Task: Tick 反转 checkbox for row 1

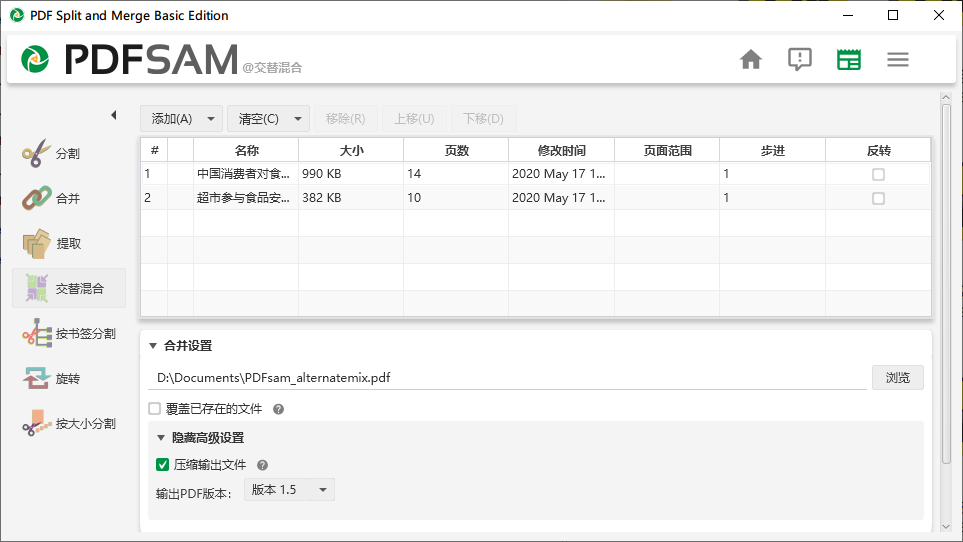Action: point(878,174)
